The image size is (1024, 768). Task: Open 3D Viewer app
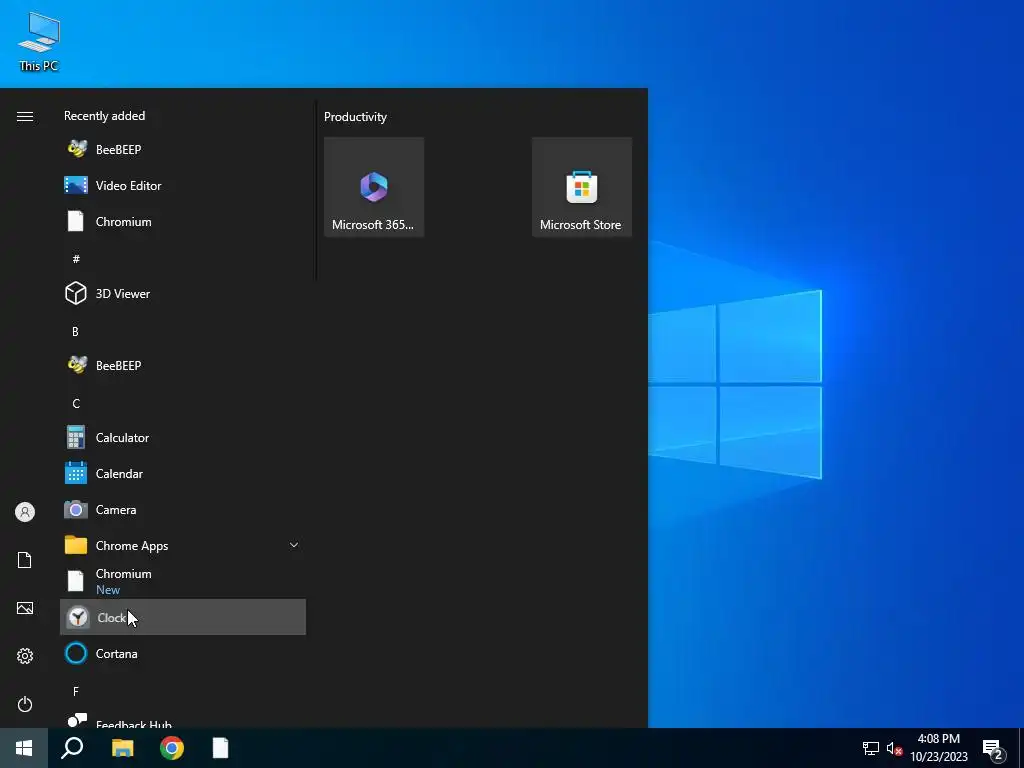(183, 293)
